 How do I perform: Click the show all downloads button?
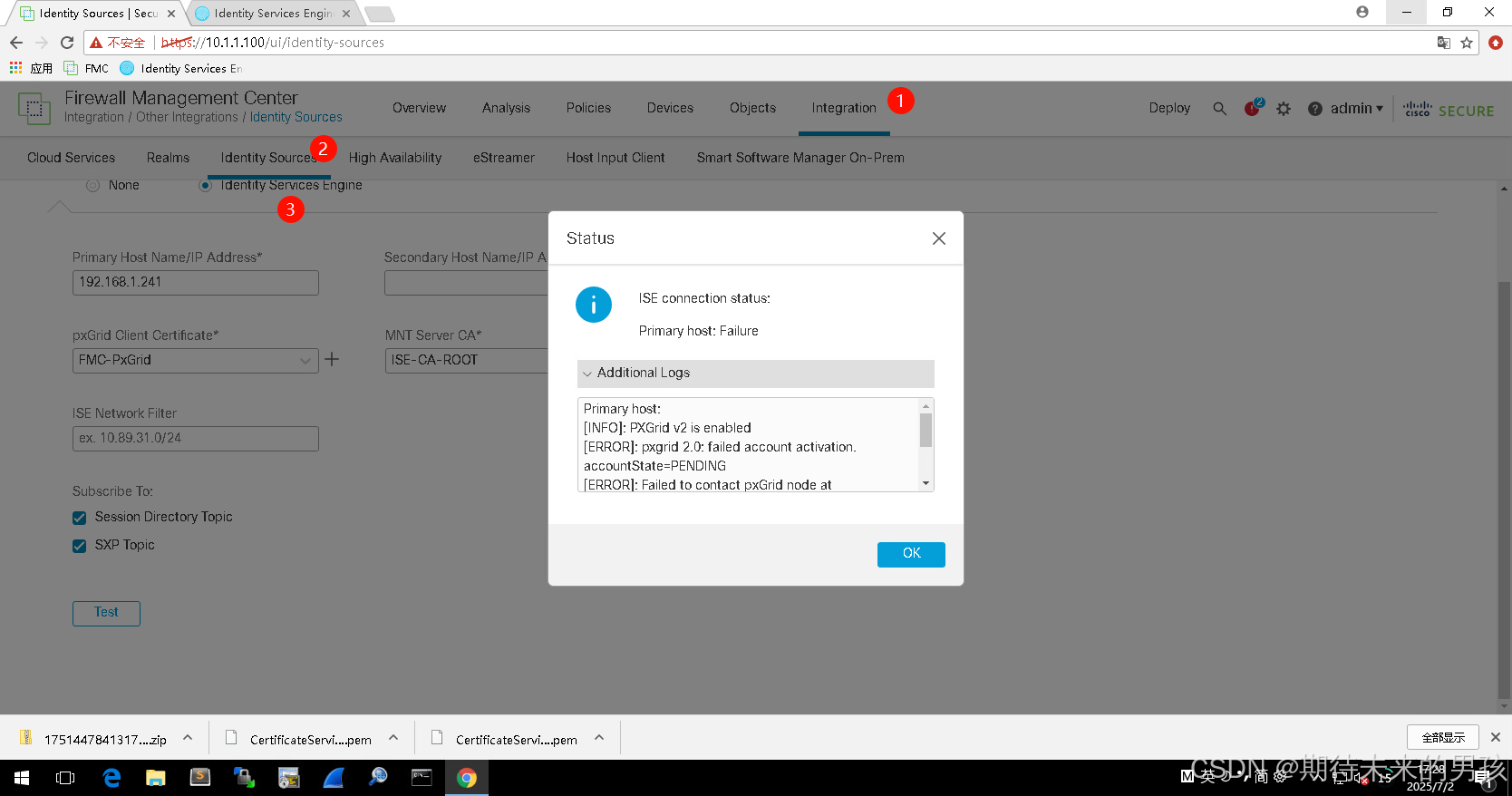pyautogui.click(x=1443, y=737)
